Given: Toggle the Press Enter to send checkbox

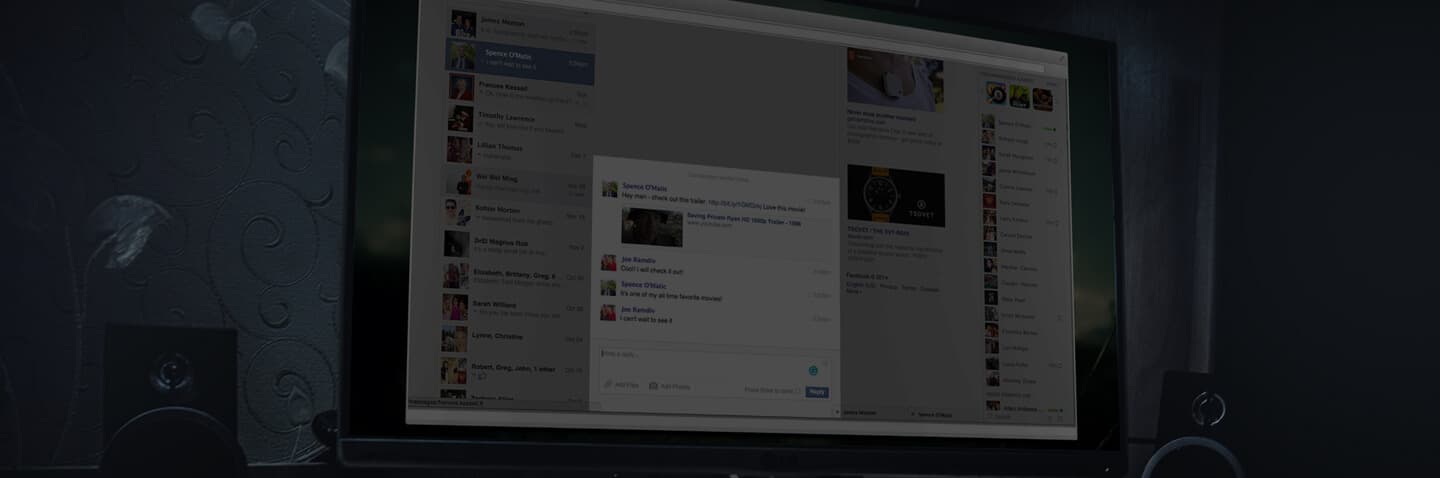Looking at the screenshot, I should point(800,391).
